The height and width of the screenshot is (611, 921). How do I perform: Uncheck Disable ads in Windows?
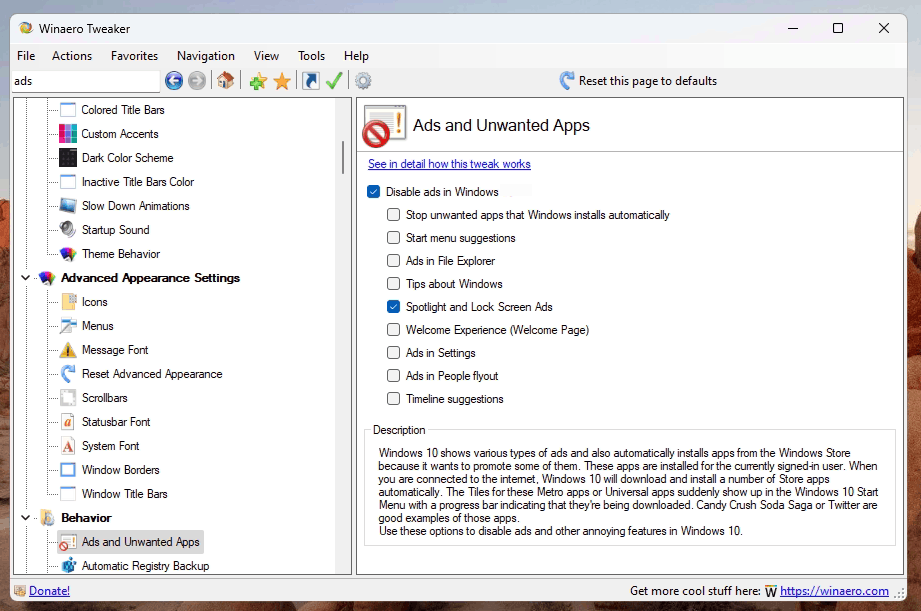374,192
